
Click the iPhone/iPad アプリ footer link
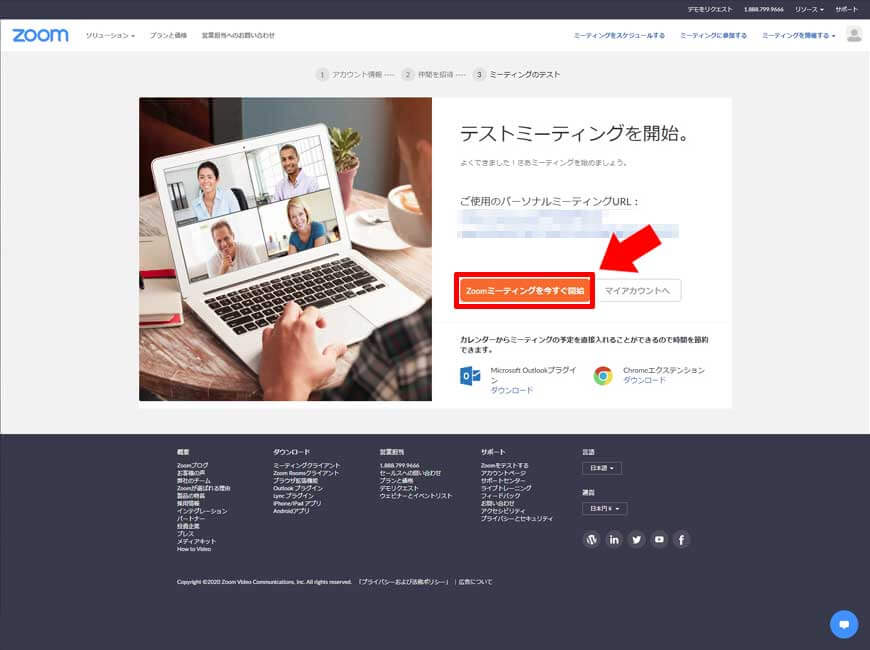click(x=297, y=503)
